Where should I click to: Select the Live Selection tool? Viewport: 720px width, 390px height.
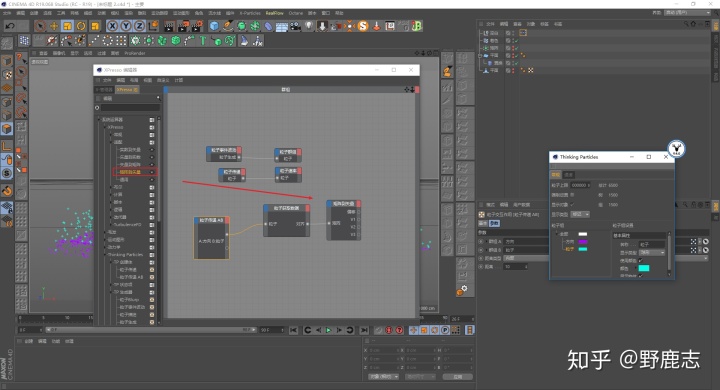[40, 26]
